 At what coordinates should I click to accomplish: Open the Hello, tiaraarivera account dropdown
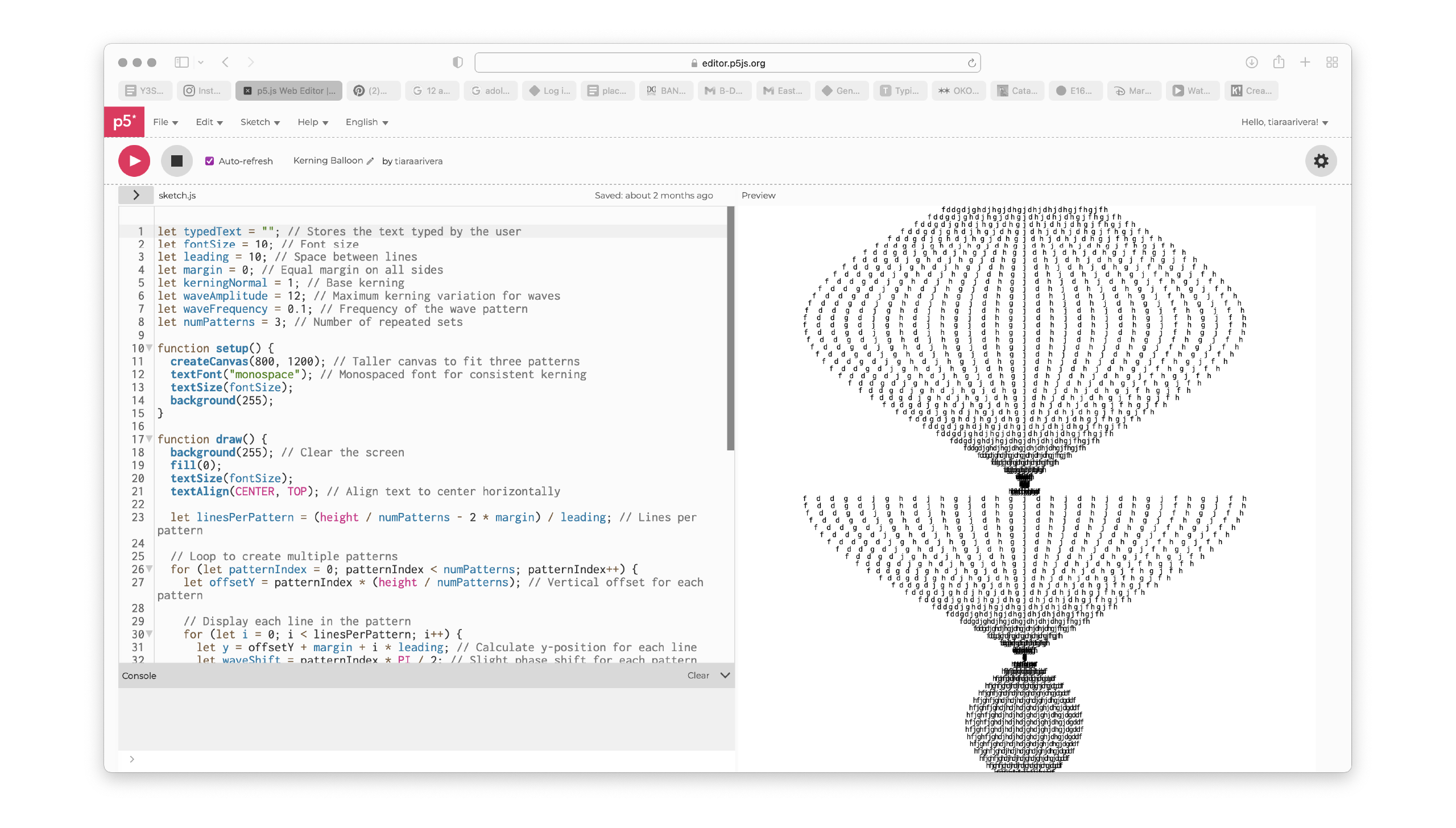(x=1284, y=122)
